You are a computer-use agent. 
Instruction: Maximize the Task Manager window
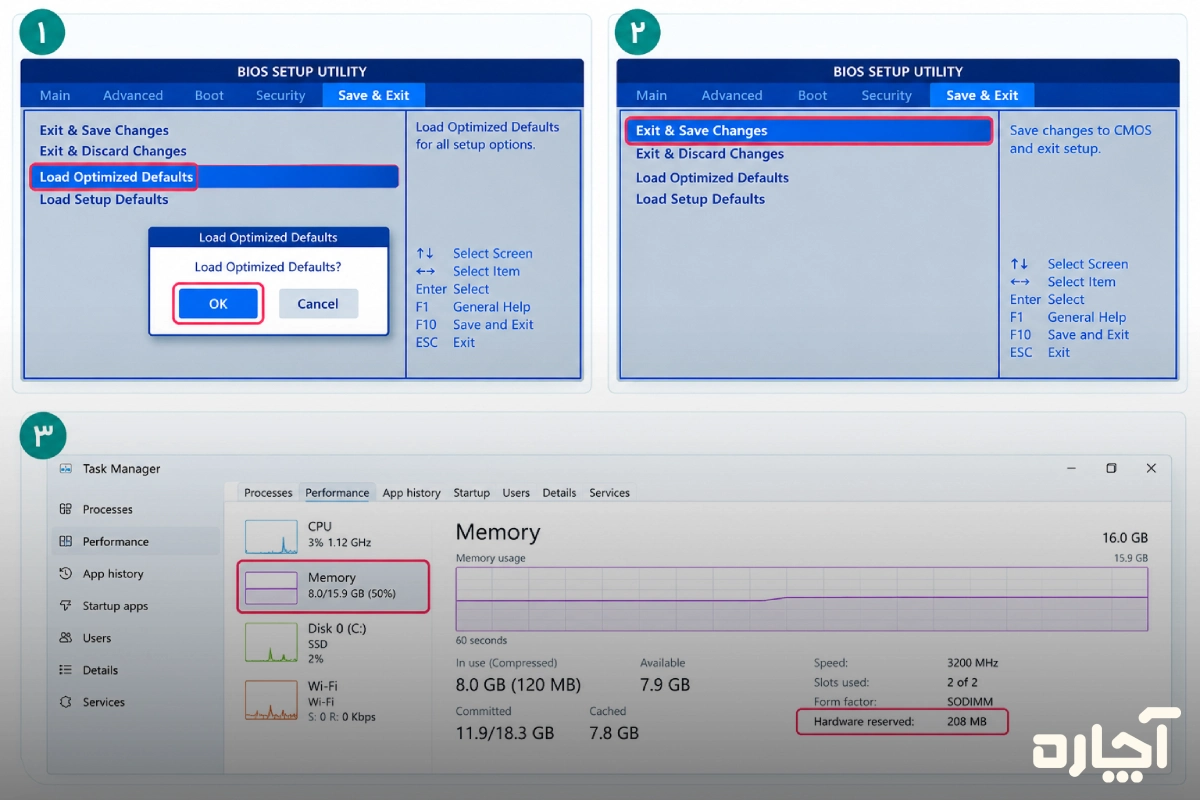(1111, 468)
